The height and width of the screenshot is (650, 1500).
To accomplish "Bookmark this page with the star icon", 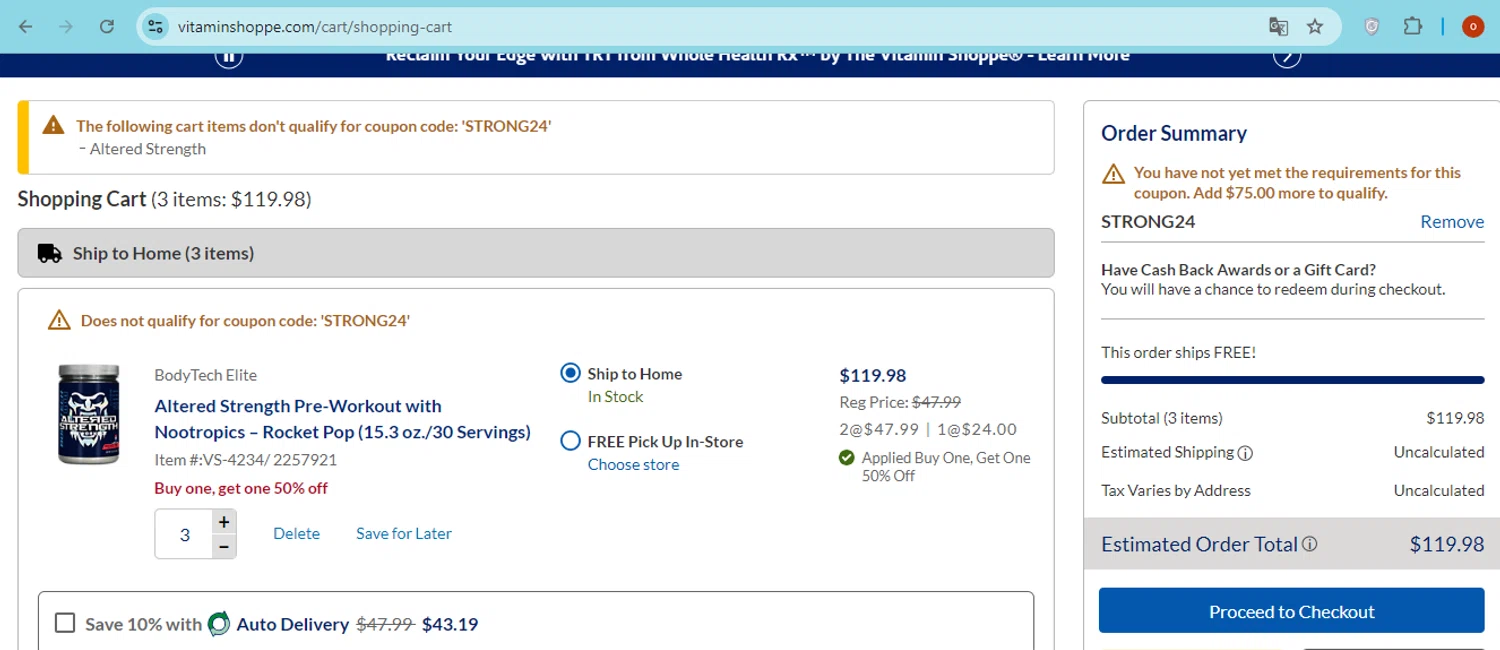I will (1315, 27).
